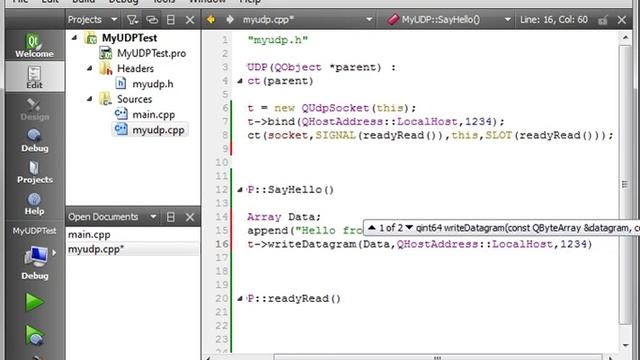Open the Help mode
640x360 pixels.
(34, 203)
